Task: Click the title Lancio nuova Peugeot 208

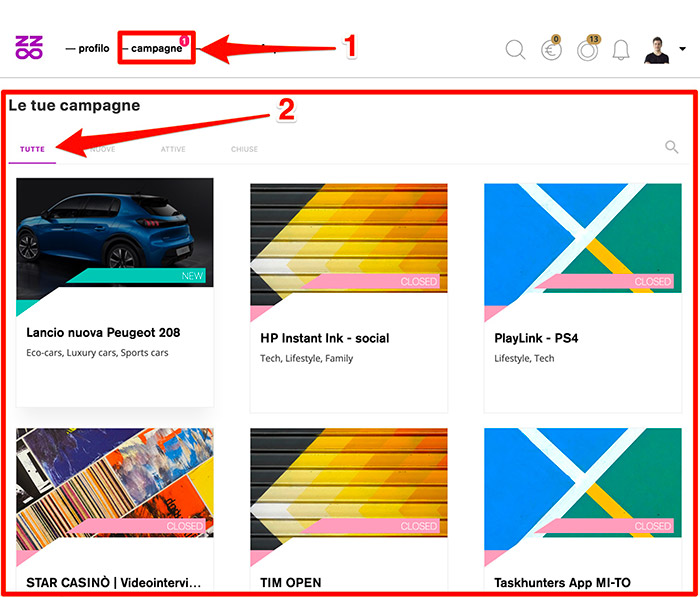Action: [103, 333]
